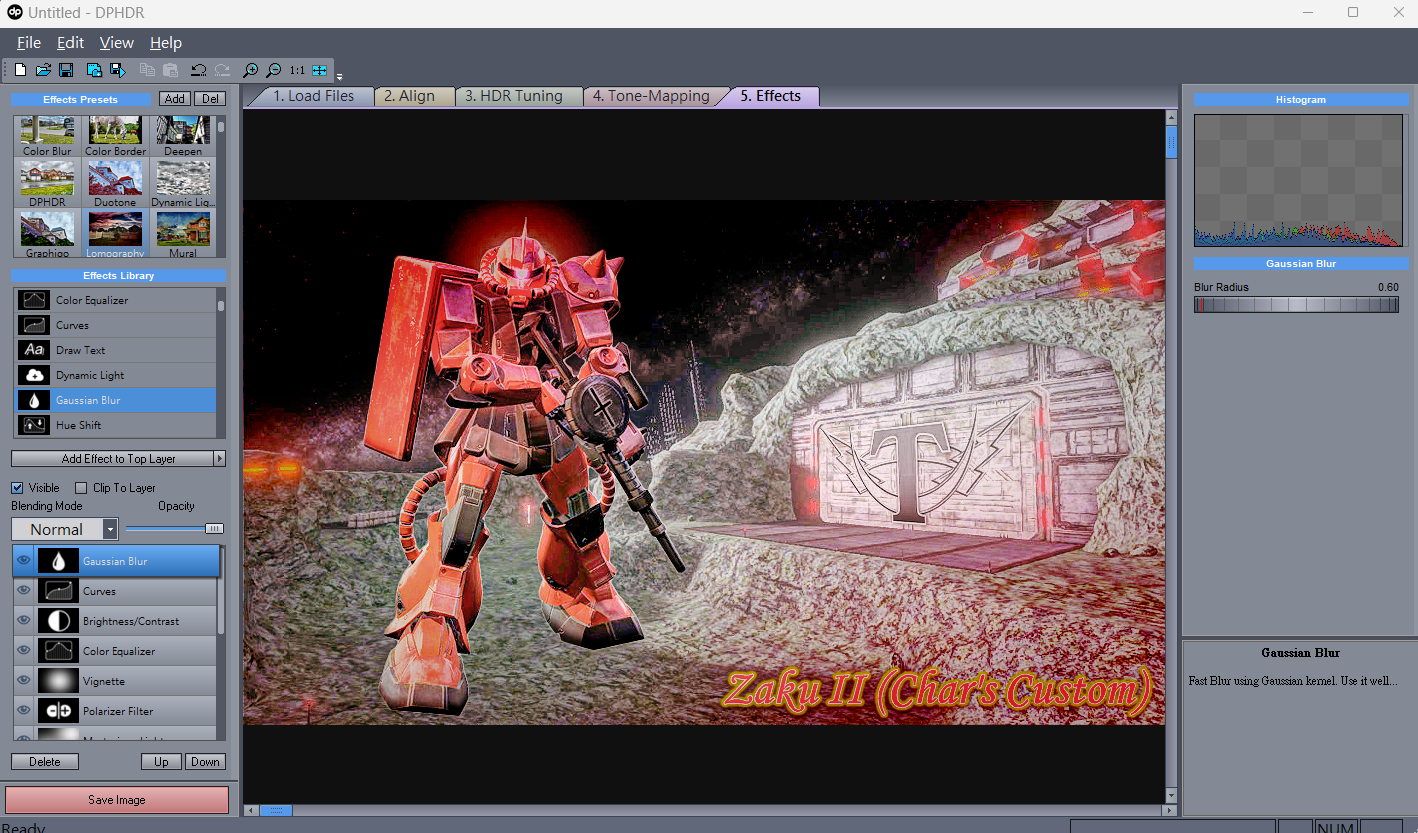Set view to 1:1 actual size
Screen dimensions: 1418x833
[297, 70]
